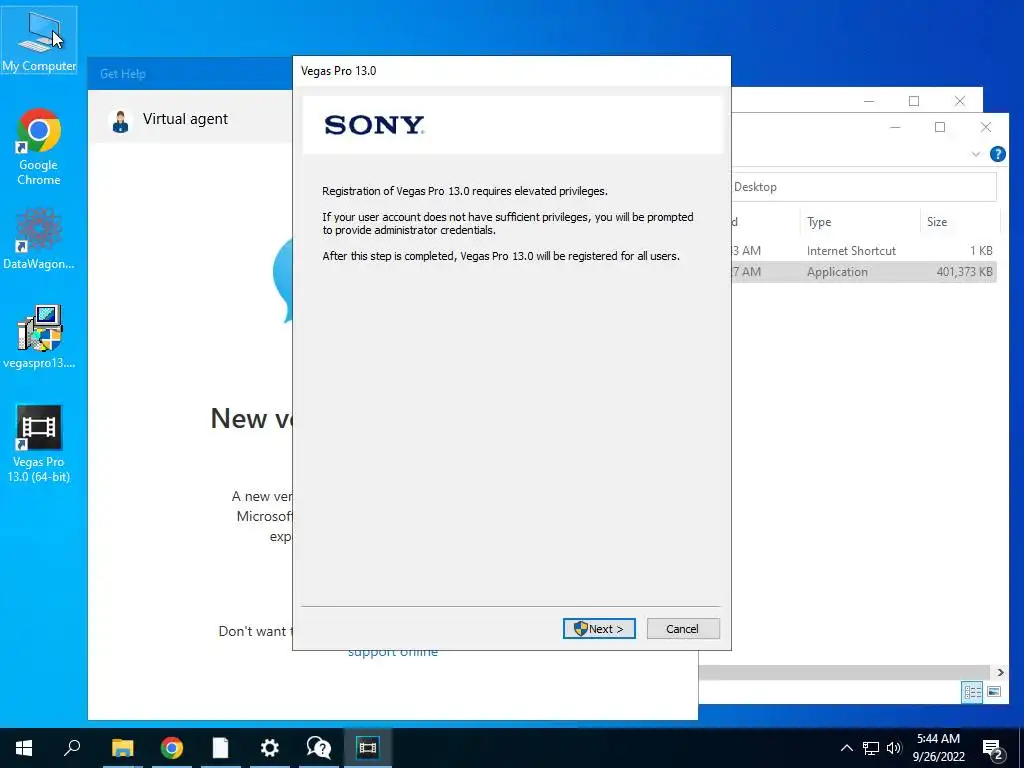Select the Application row of 401,373 KB
The image size is (1024, 768).
[863, 272]
